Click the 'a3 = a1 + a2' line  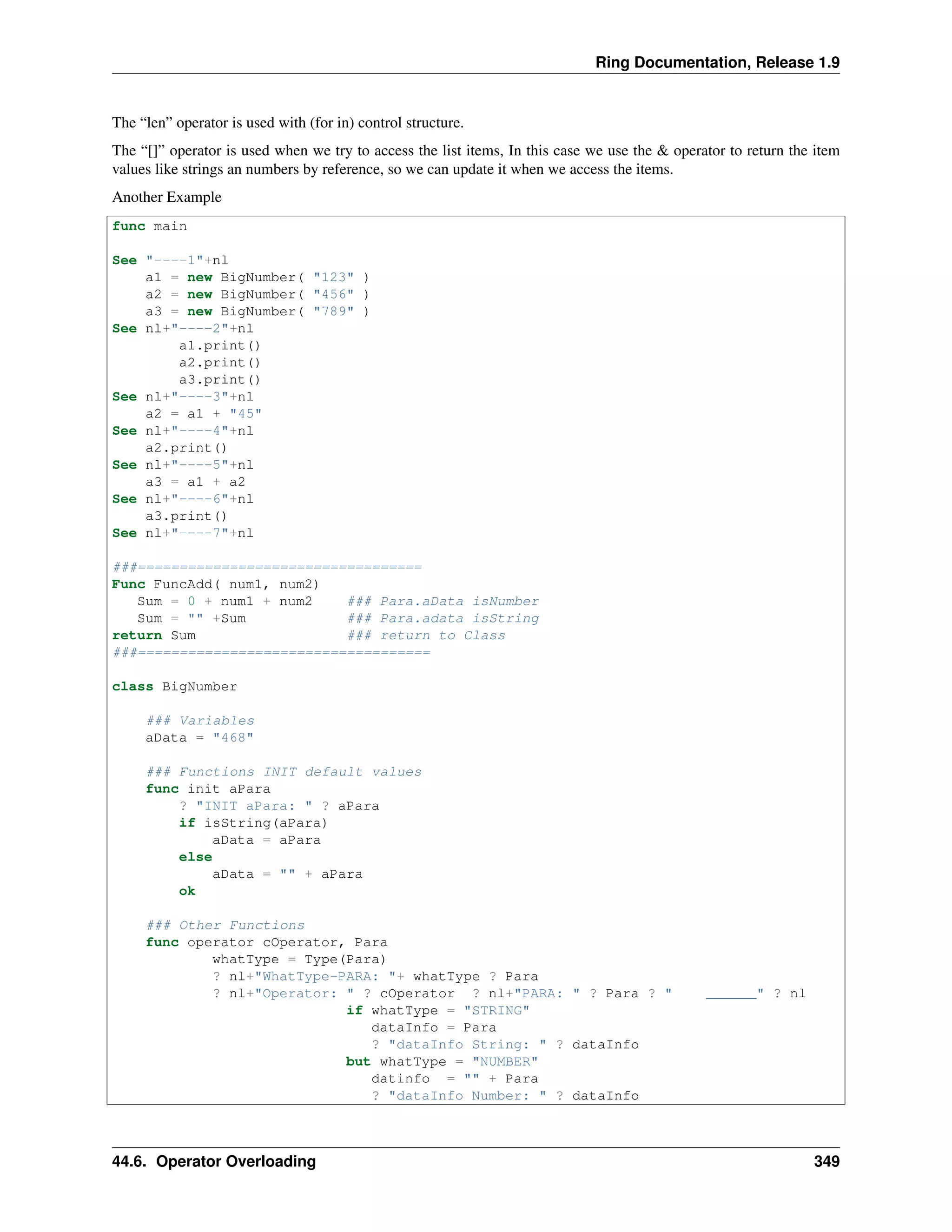(195, 482)
